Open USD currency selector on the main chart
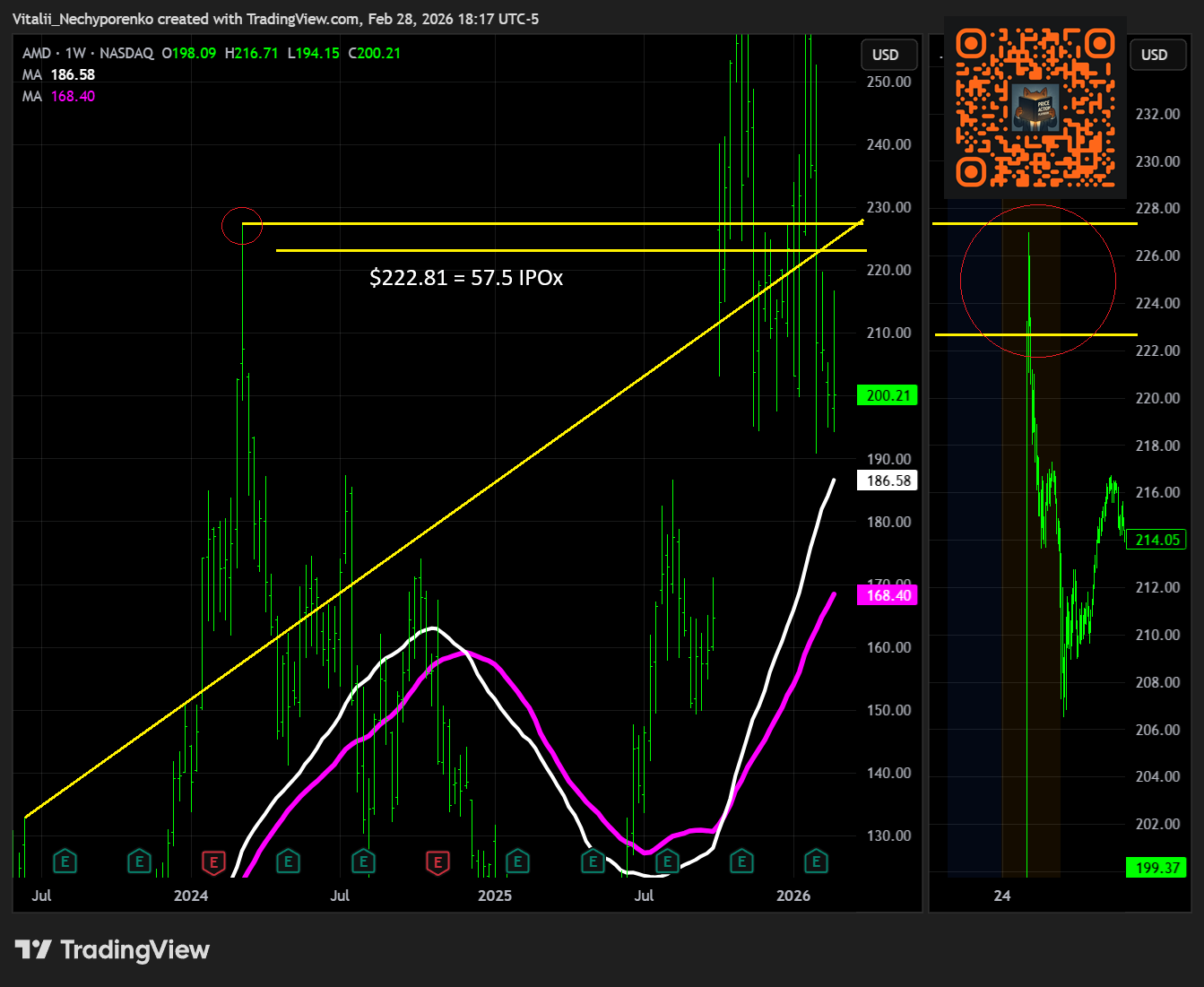 tap(888, 55)
